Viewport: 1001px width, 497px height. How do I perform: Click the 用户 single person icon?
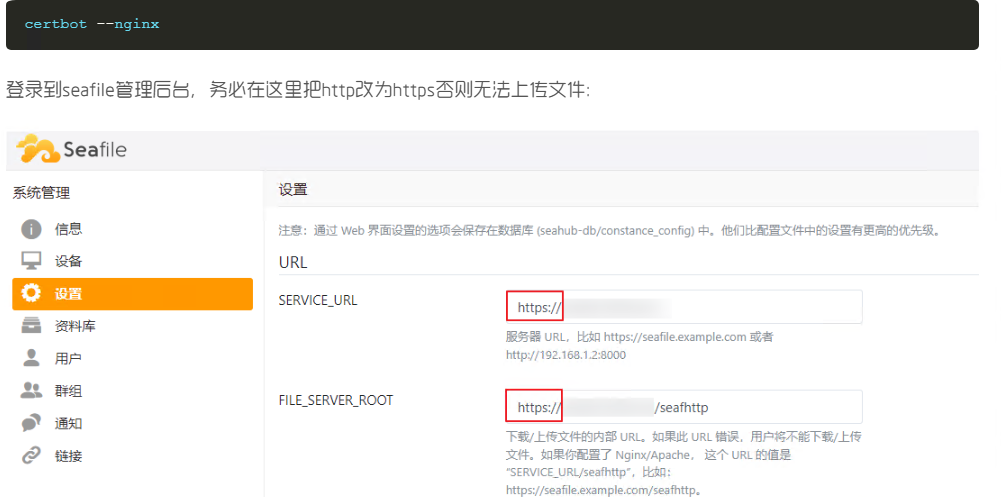tap(31, 358)
